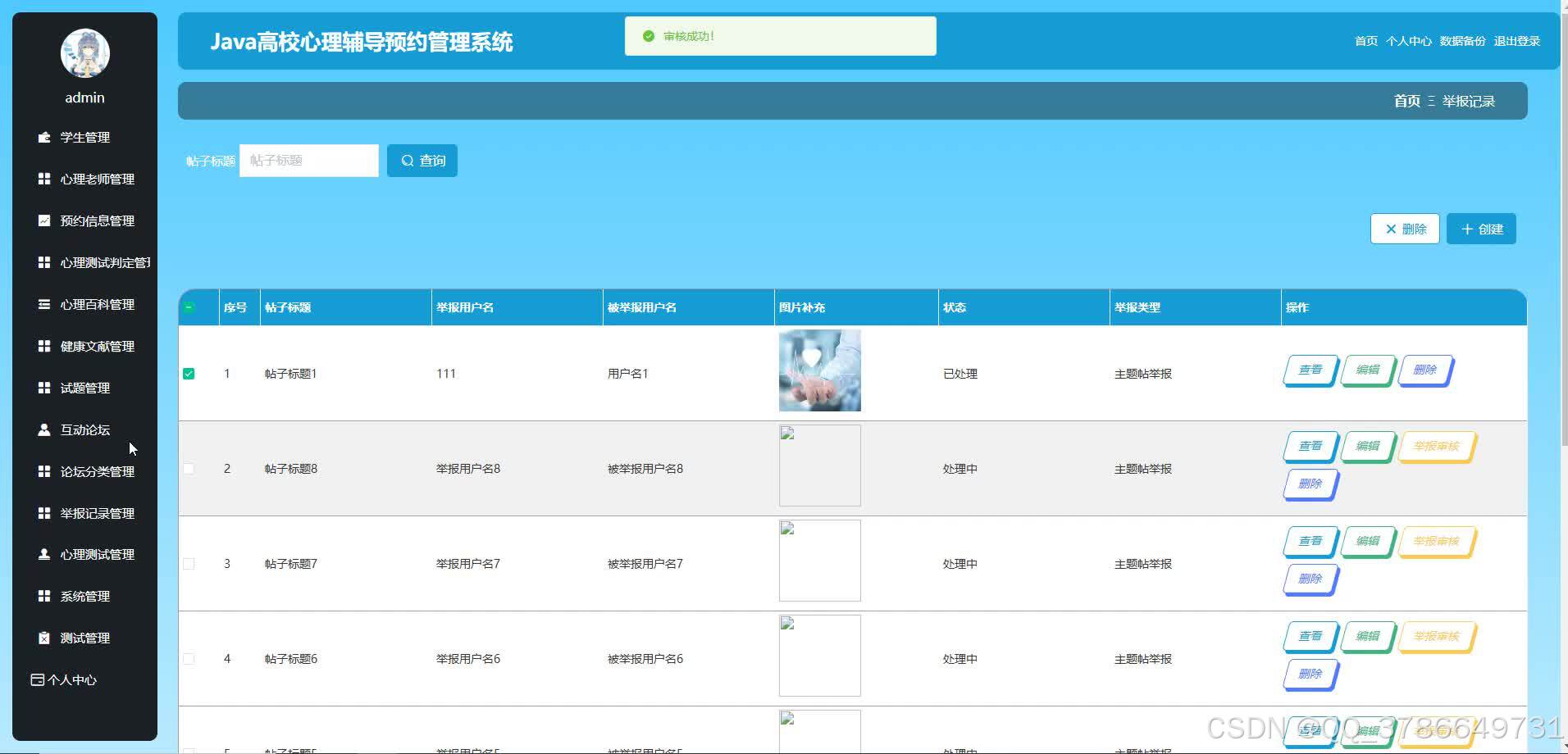Click 查看 for row 帖子标题1

(x=1310, y=370)
